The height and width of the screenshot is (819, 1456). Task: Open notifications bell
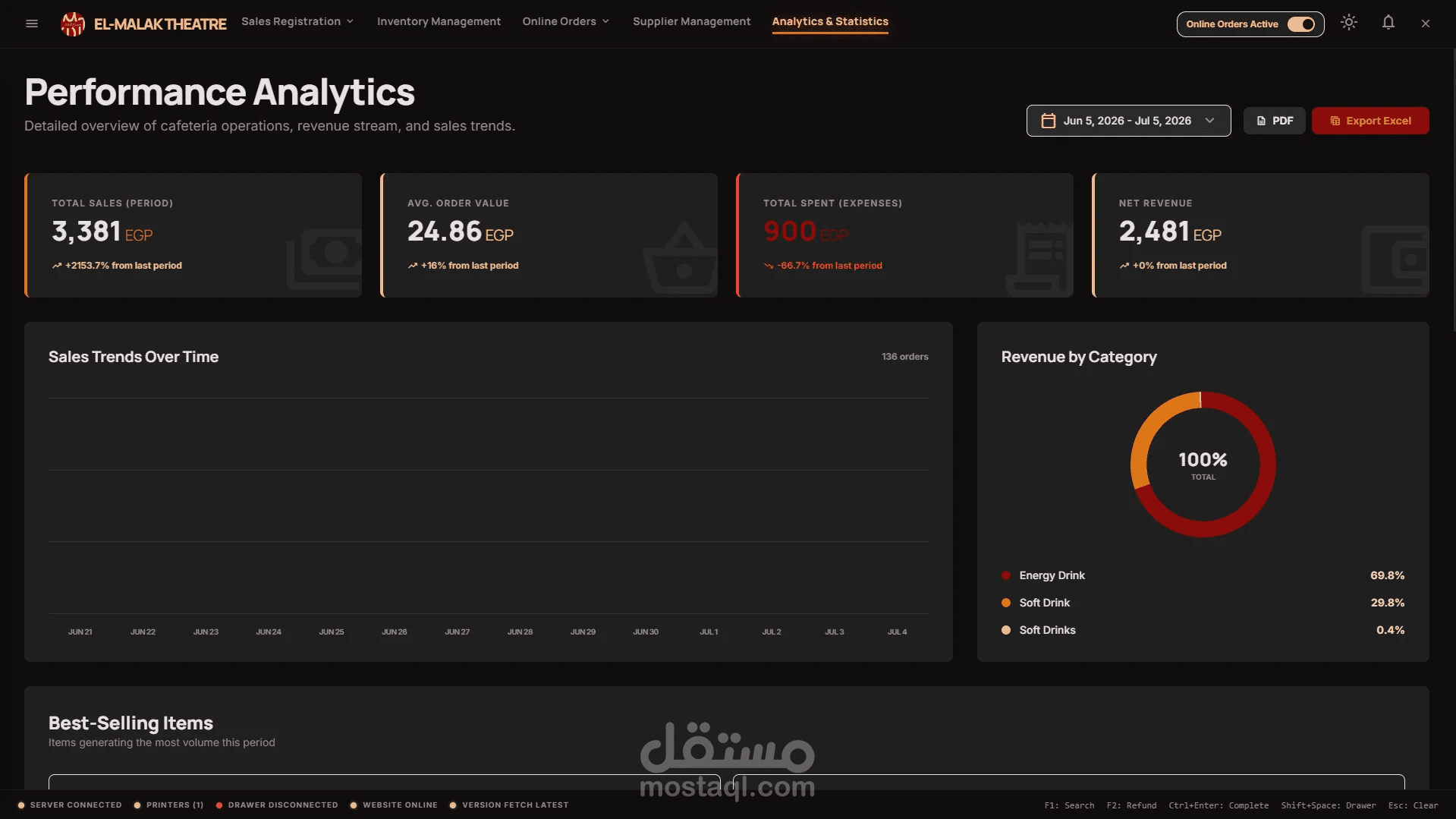[1388, 23]
